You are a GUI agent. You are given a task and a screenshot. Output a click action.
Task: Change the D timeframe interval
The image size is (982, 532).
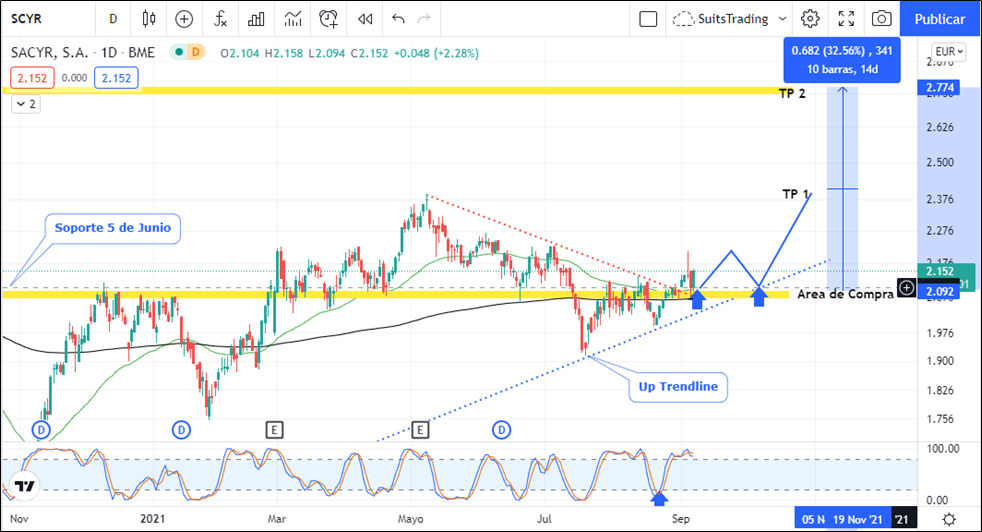click(x=113, y=18)
